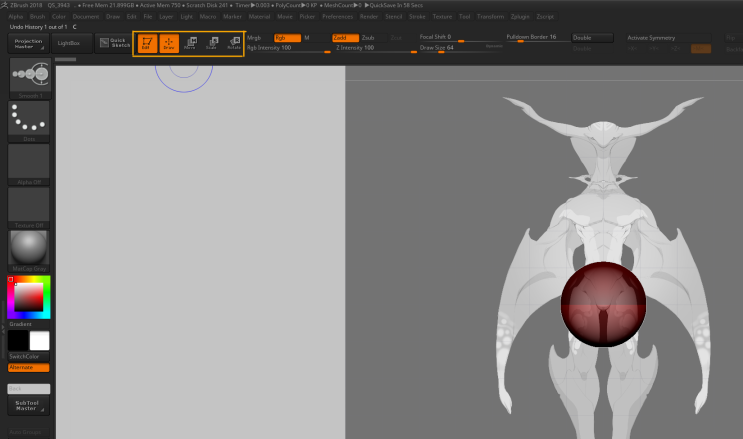
Task: Activate the Edit mode icon
Action: 147,43
